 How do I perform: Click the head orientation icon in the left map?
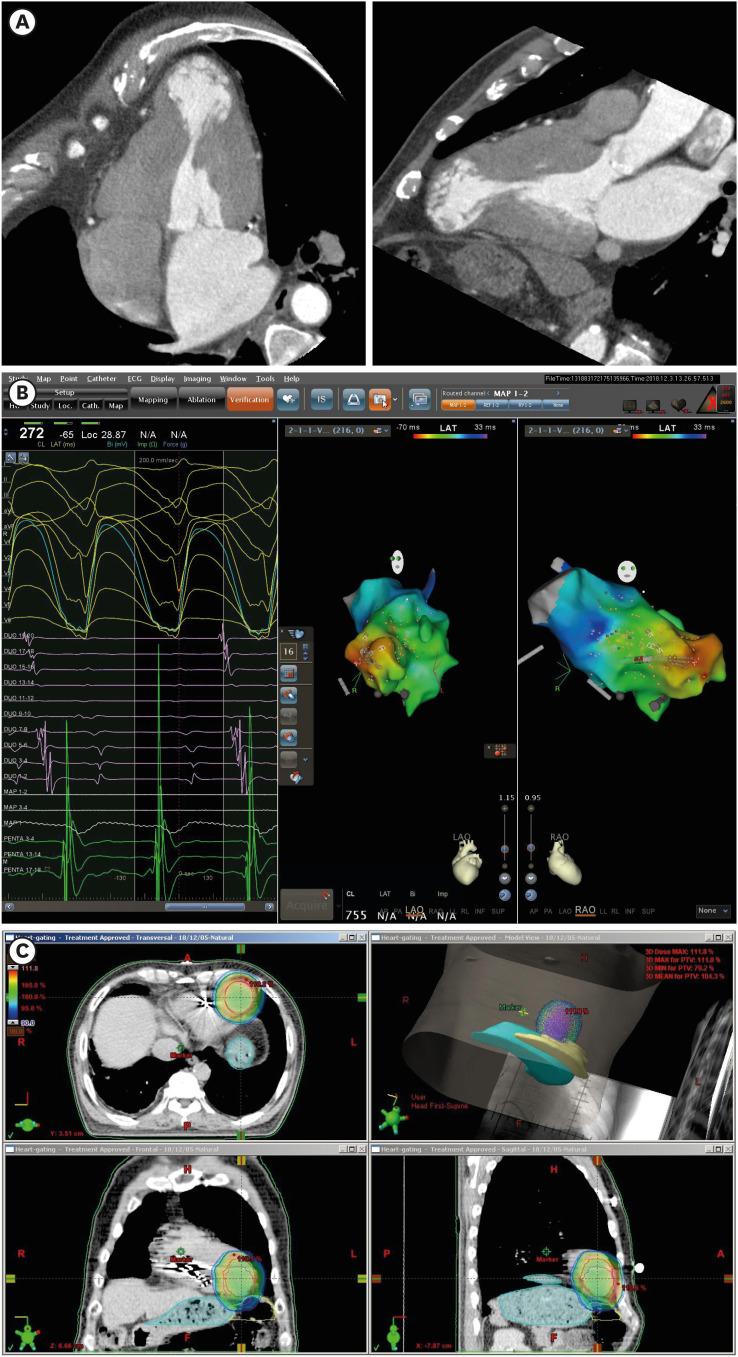click(397, 563)
